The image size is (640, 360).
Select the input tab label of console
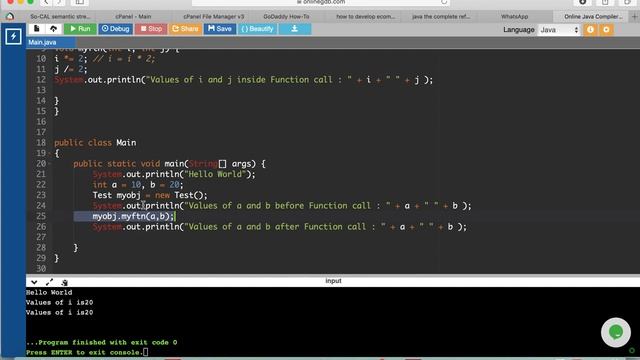[x=333, y=281]
